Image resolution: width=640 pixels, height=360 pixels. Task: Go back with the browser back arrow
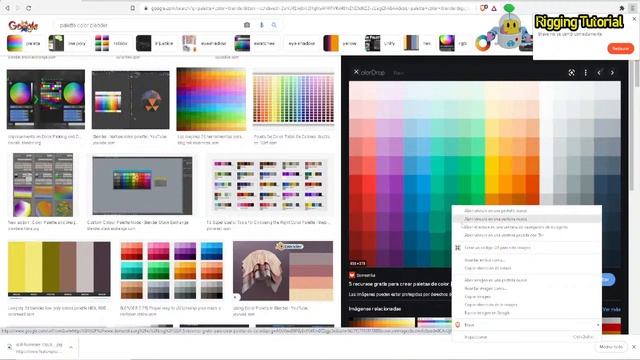click(7, 8)
